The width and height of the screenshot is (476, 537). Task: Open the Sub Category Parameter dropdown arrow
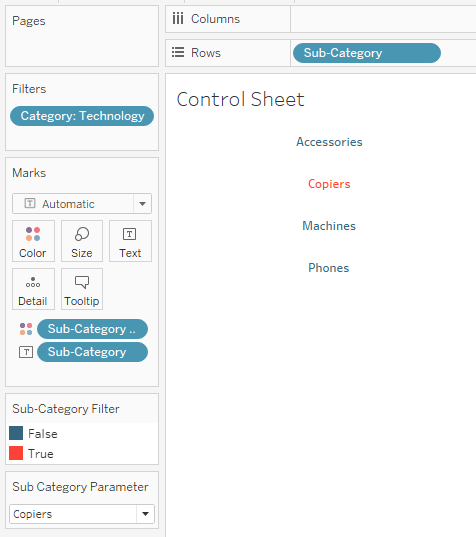[x=145, y=514]
